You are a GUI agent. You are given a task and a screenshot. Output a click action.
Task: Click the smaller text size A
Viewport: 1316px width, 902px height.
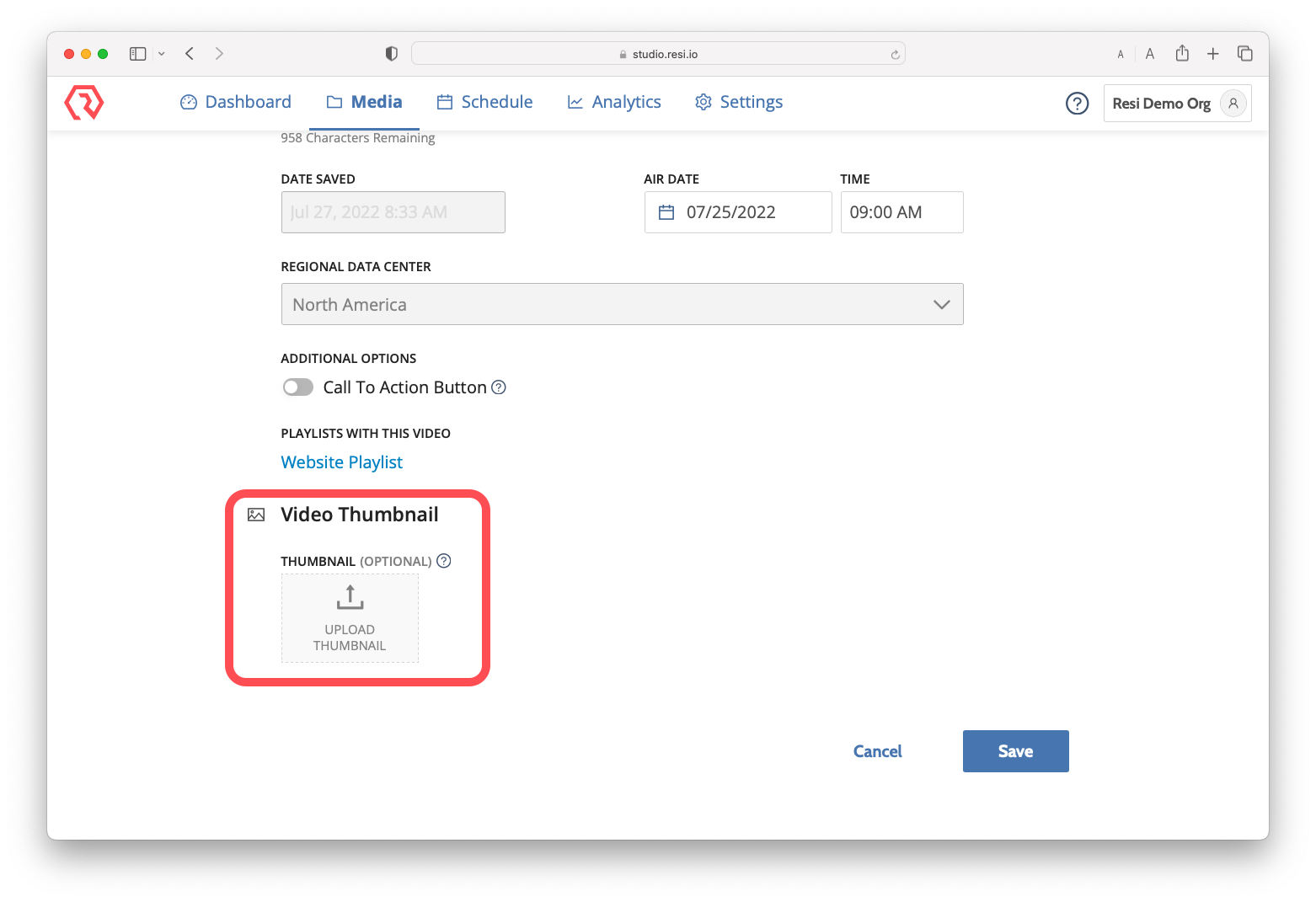click(1121, 55)
